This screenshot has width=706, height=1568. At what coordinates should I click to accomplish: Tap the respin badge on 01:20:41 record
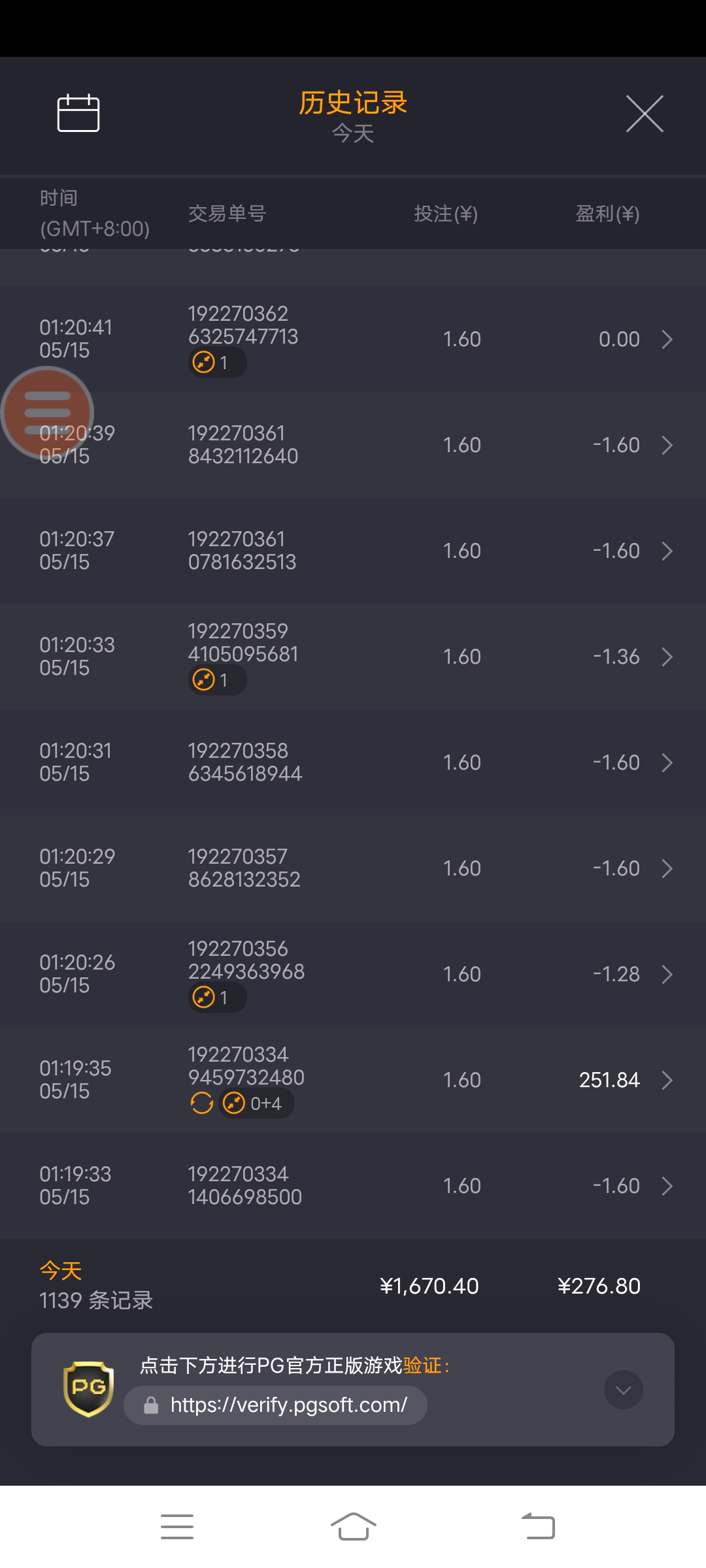coord(217,362)
